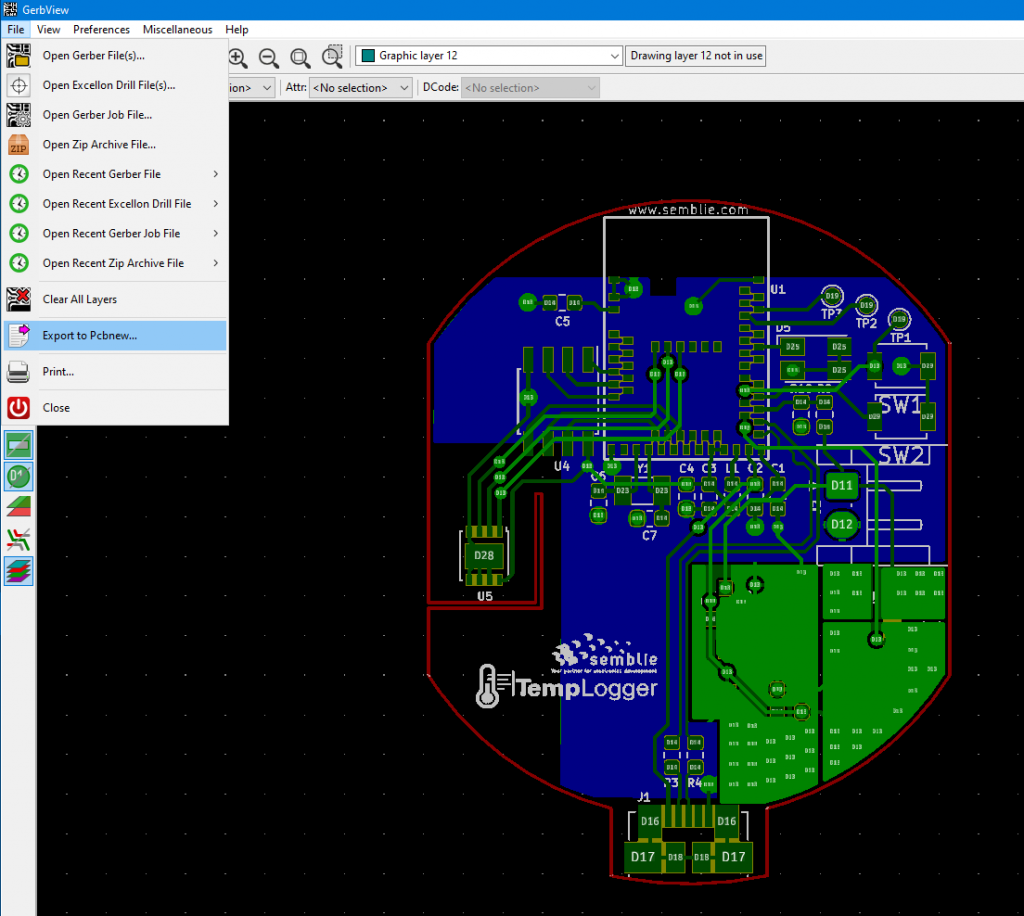Click the zoom out magnifier icon
This screenshot has width=1024, height=916.
click(x=269, y=57)
